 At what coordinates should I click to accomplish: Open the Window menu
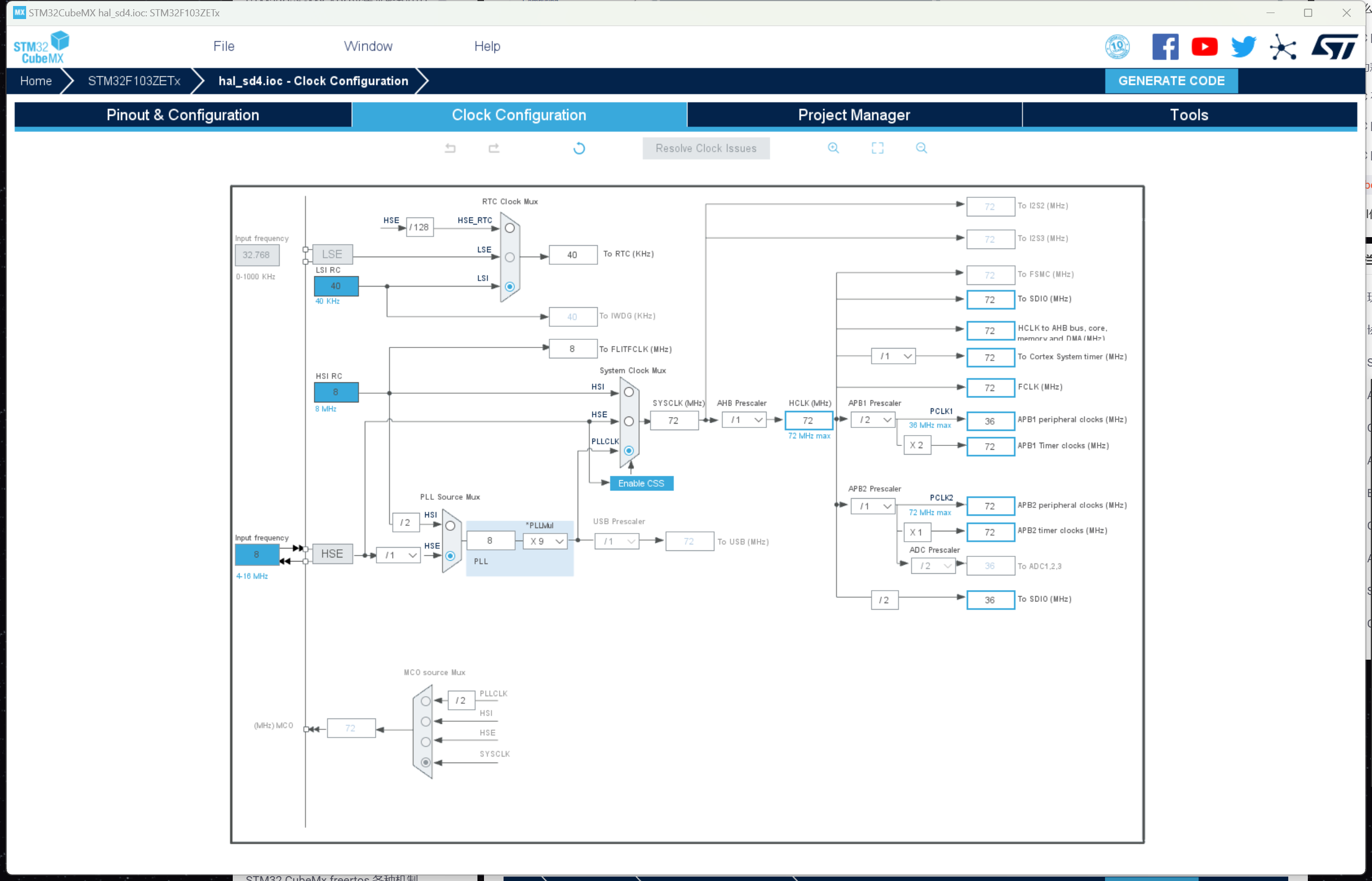[x=368, y=46]
